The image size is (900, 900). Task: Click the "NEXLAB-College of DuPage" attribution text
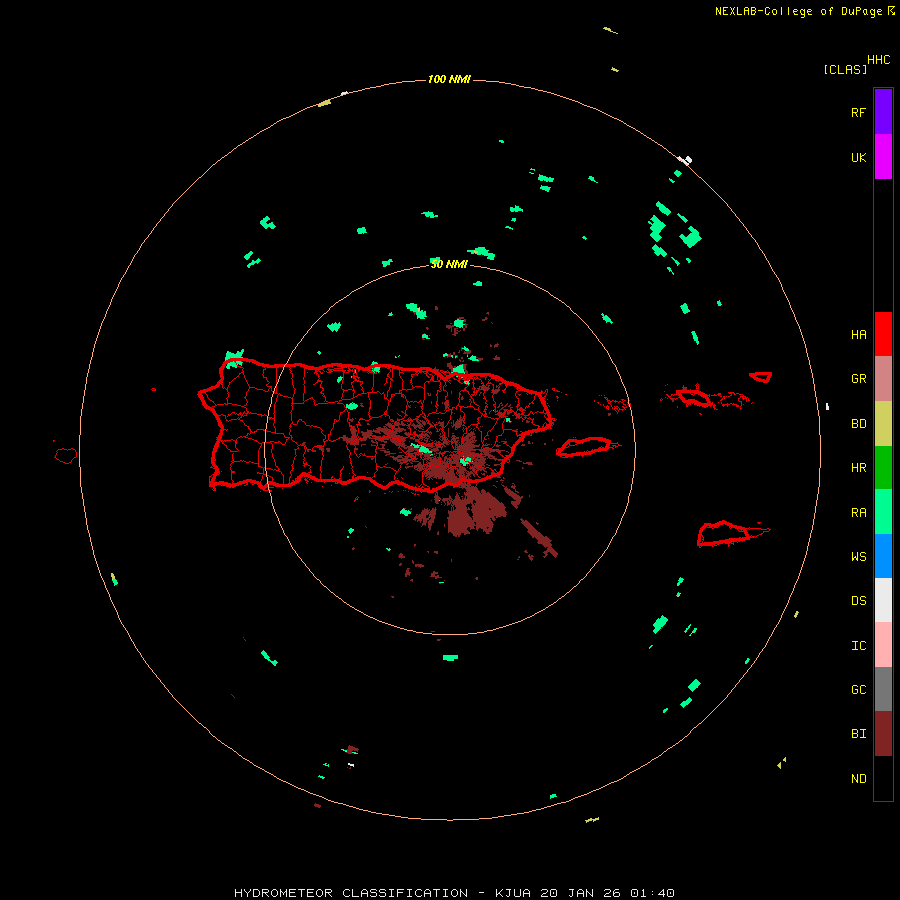798,11
